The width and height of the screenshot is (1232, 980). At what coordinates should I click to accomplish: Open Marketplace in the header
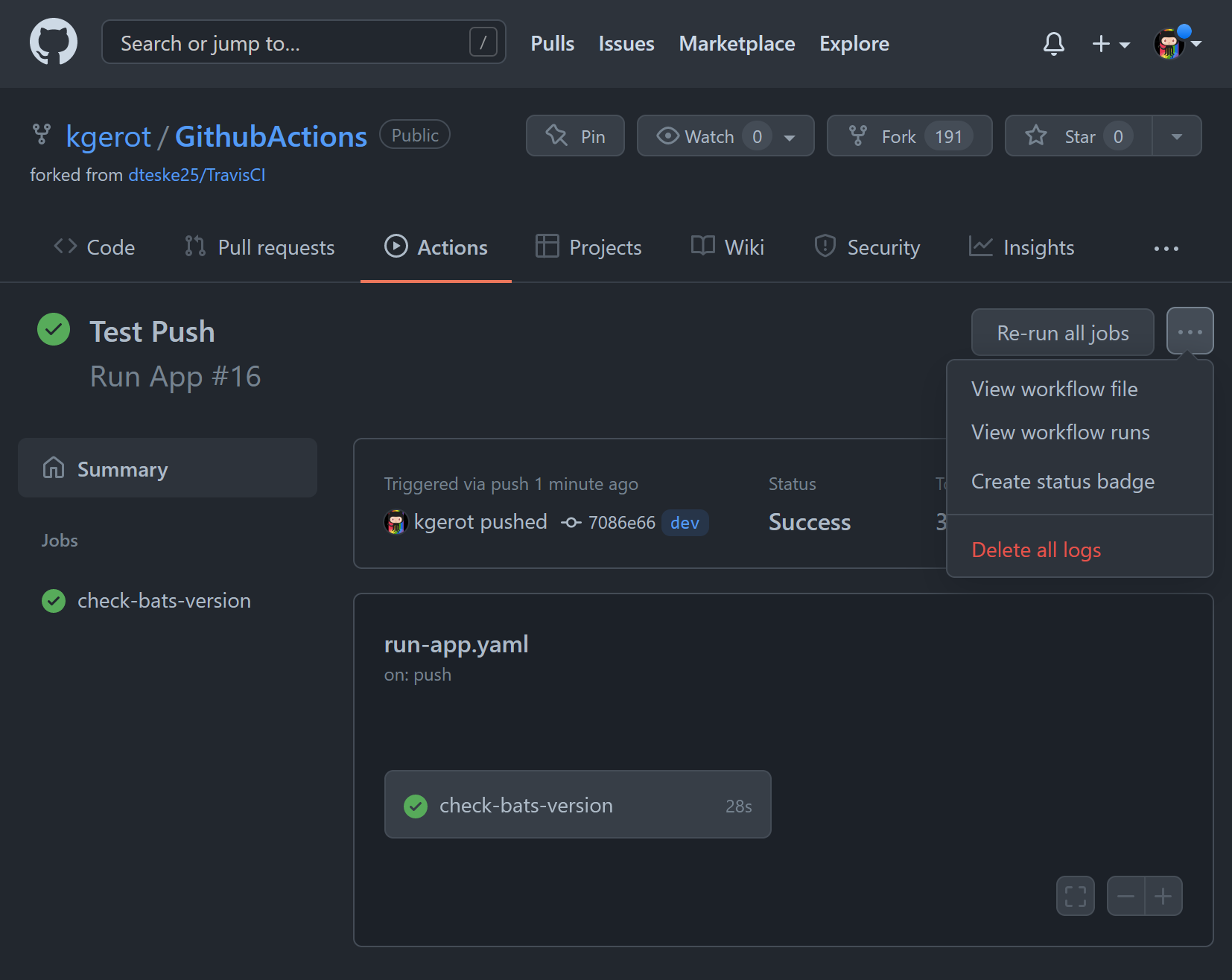pyautogui.click(x=737, y=44)
